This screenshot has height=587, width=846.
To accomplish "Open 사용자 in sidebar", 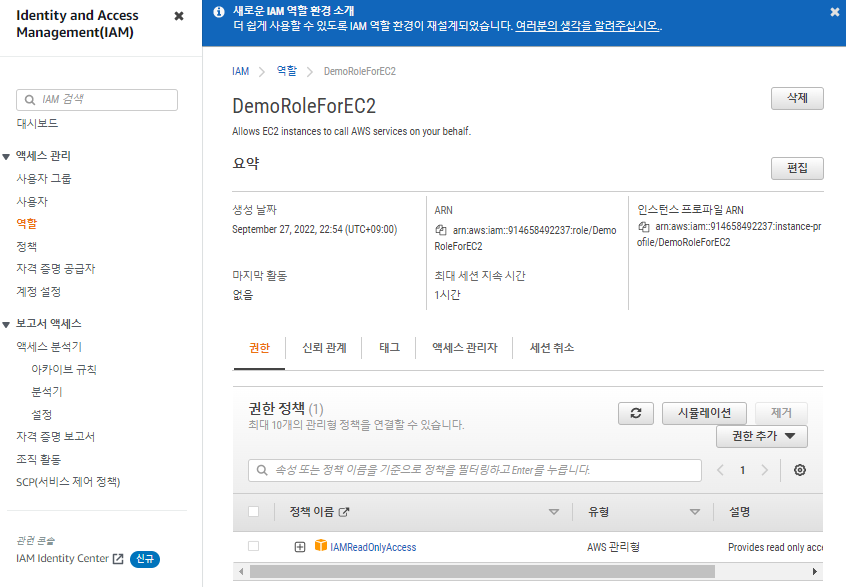I will tap(32, 201).
